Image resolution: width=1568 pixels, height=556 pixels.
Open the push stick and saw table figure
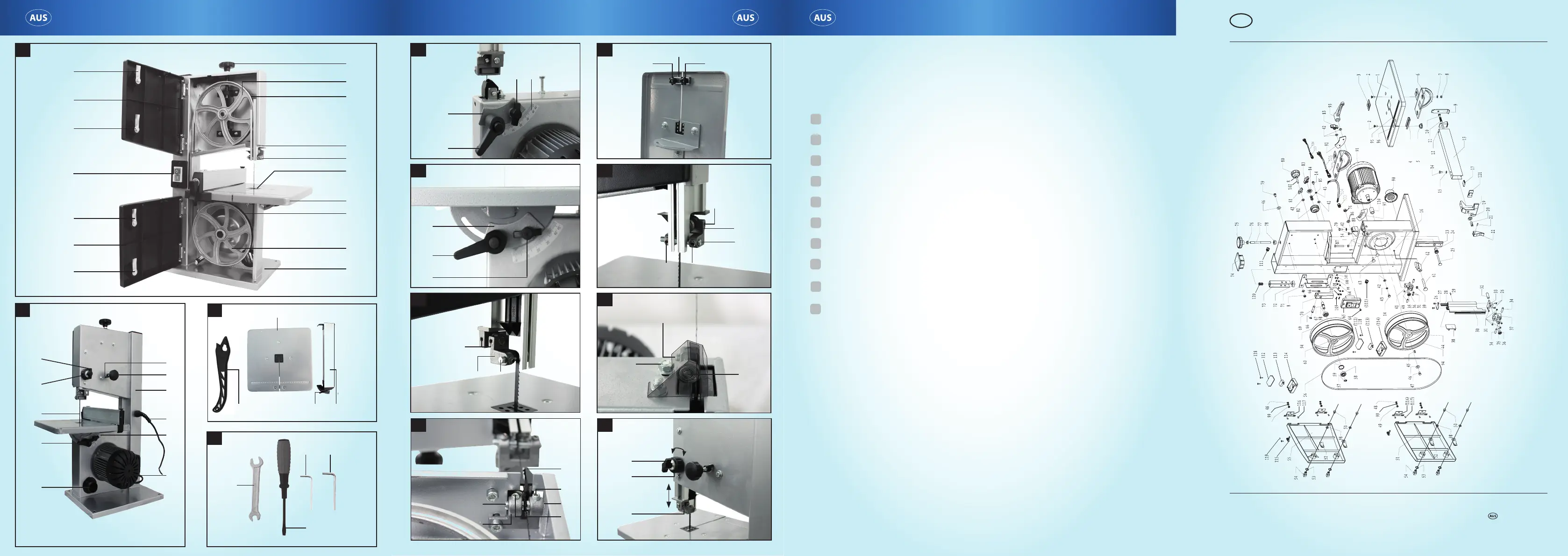tap(292, 363)
